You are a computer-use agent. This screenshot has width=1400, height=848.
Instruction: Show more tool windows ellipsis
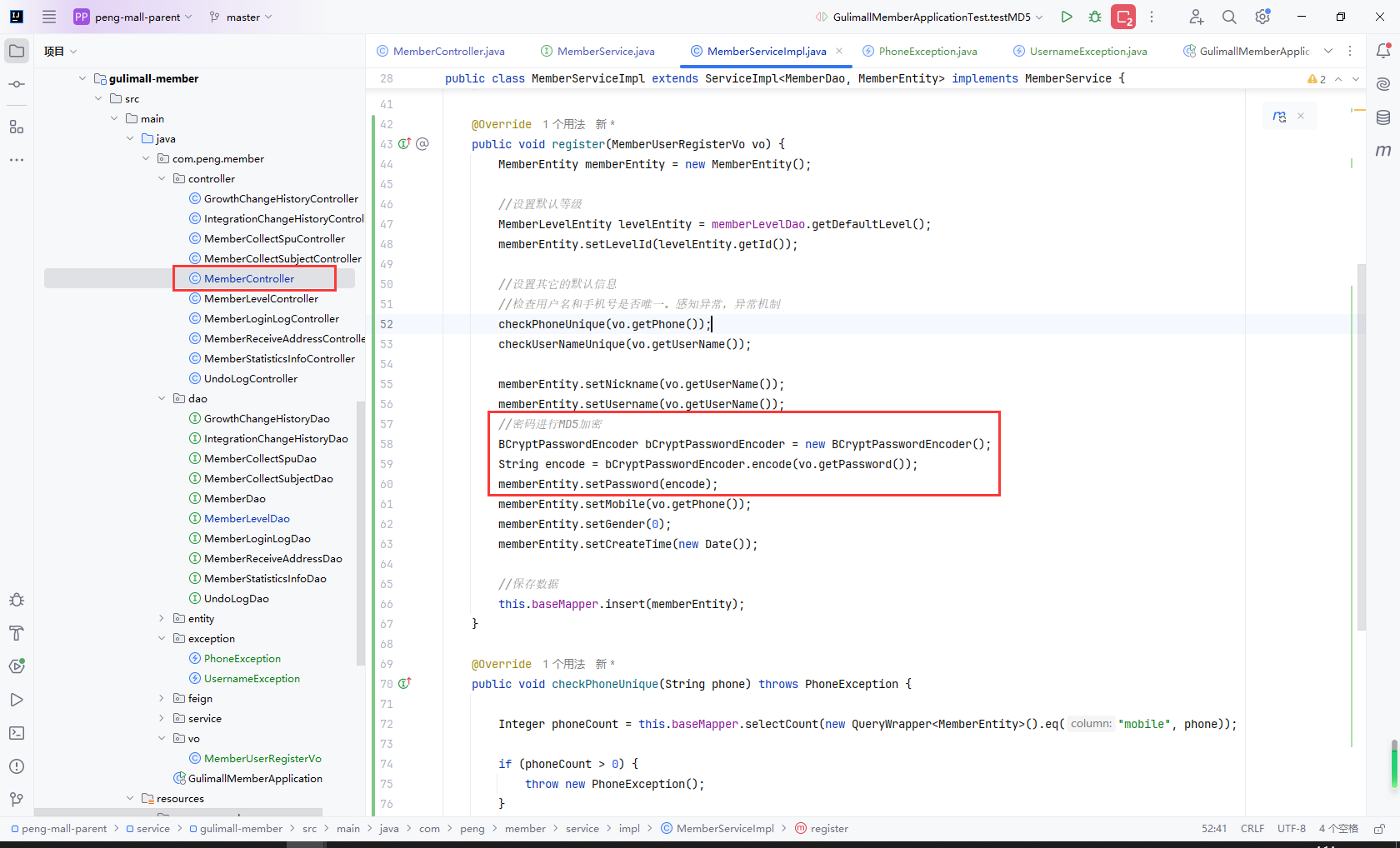pyautogui.click(x=17, y=159)
